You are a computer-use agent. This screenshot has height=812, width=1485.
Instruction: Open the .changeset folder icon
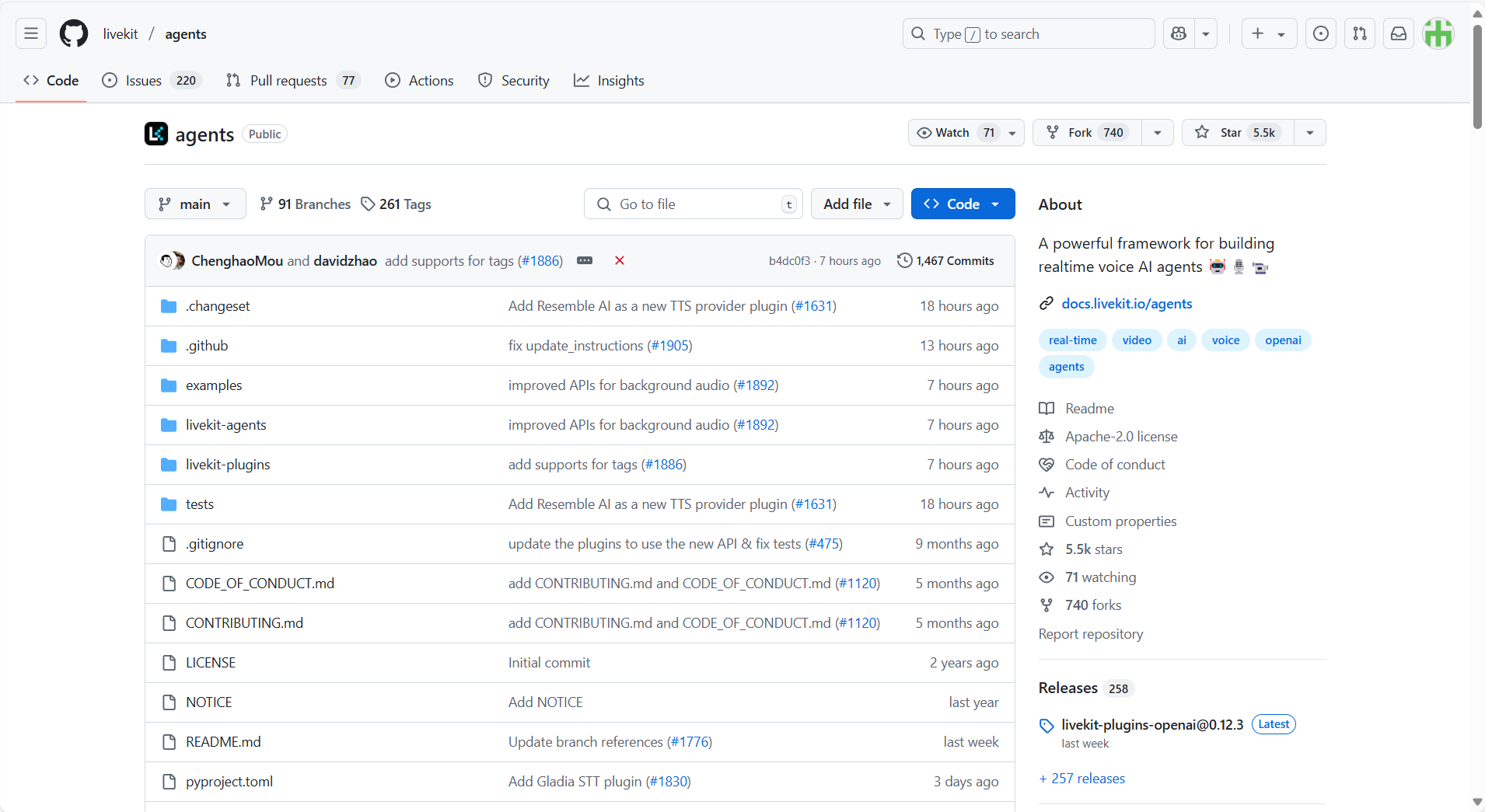coord(169,306)
